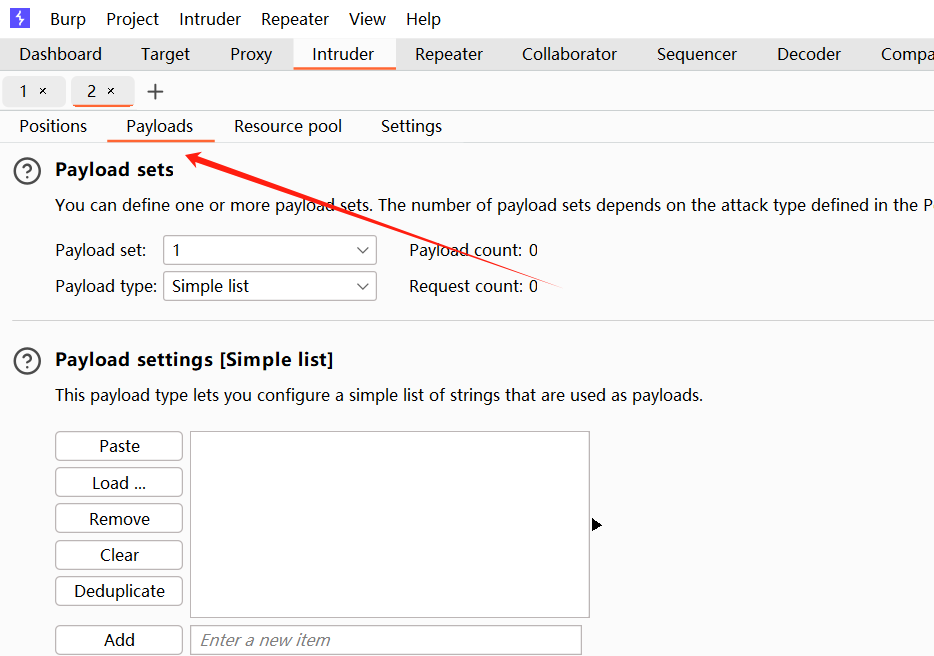The height and width of the screenshot is (656, 934).
Task: Open the View menu
Action: (x=368, y=19)
